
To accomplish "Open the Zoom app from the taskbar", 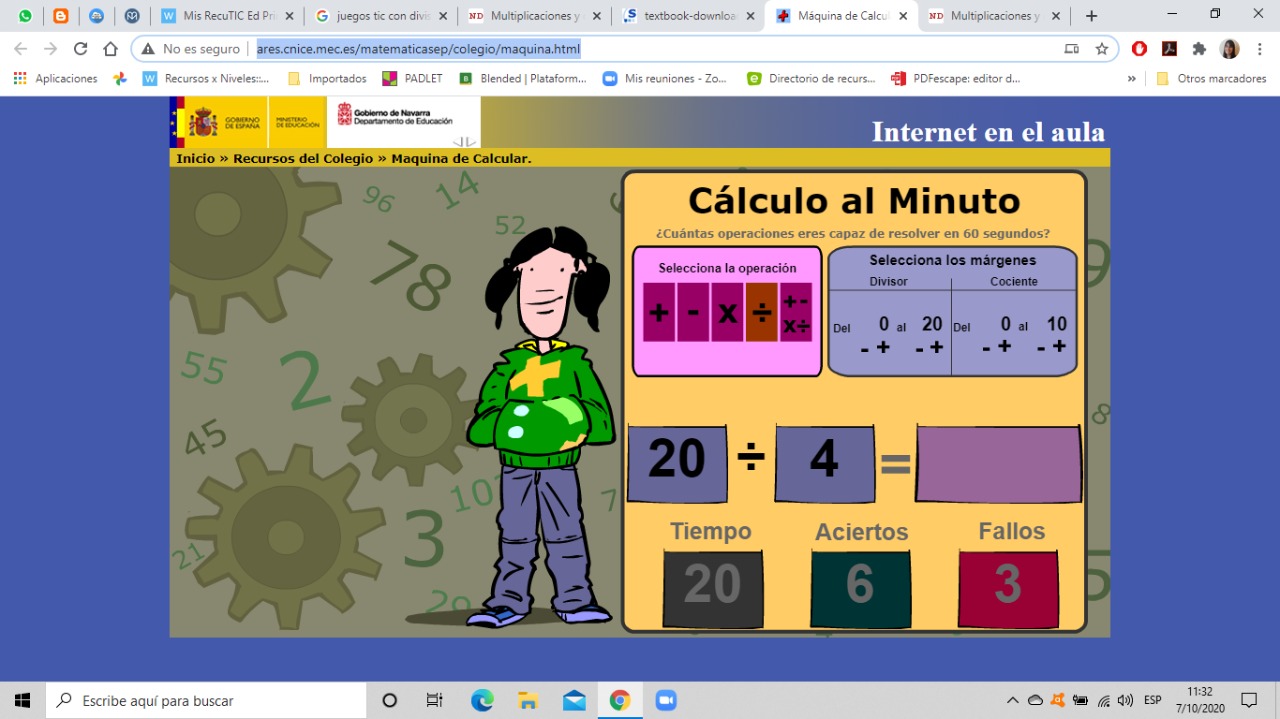I will click(664, 700).
